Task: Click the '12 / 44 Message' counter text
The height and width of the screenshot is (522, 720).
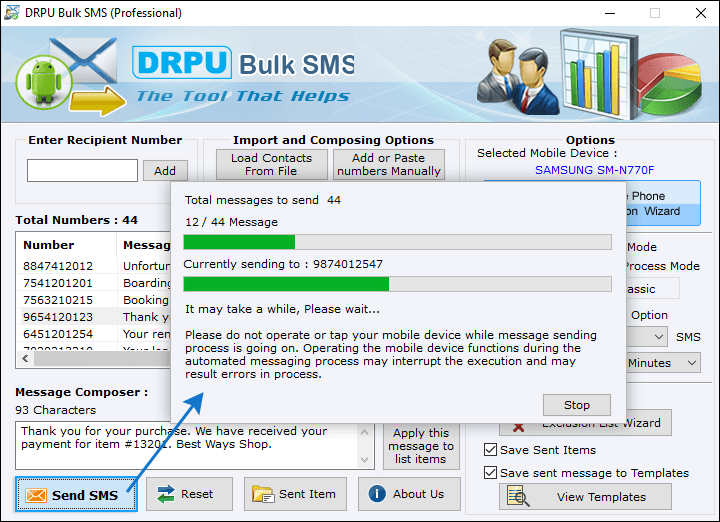Action: click(x=231, y=222)
